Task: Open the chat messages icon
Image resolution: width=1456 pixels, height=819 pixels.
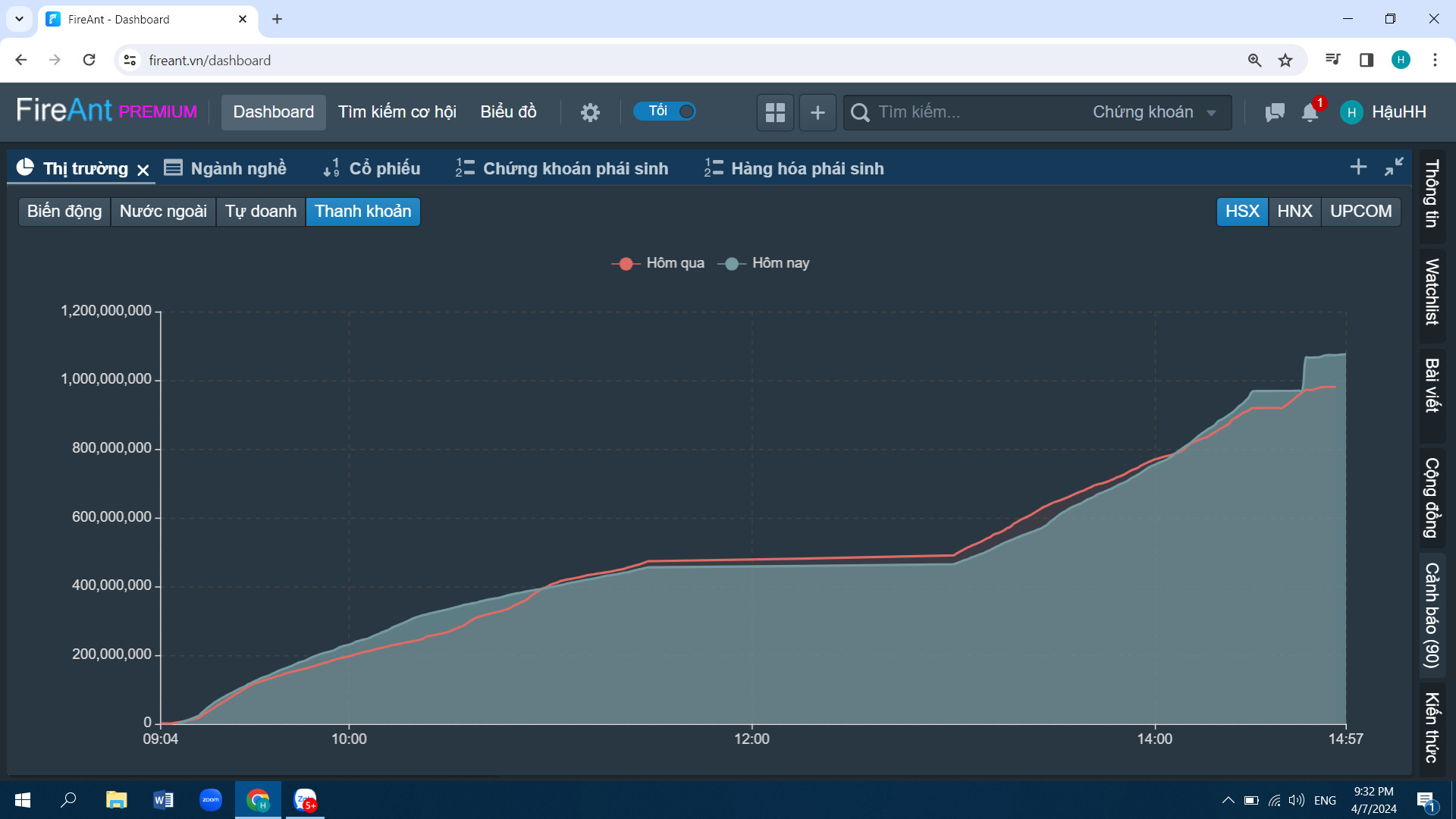Action: [x=1275, y=112]
